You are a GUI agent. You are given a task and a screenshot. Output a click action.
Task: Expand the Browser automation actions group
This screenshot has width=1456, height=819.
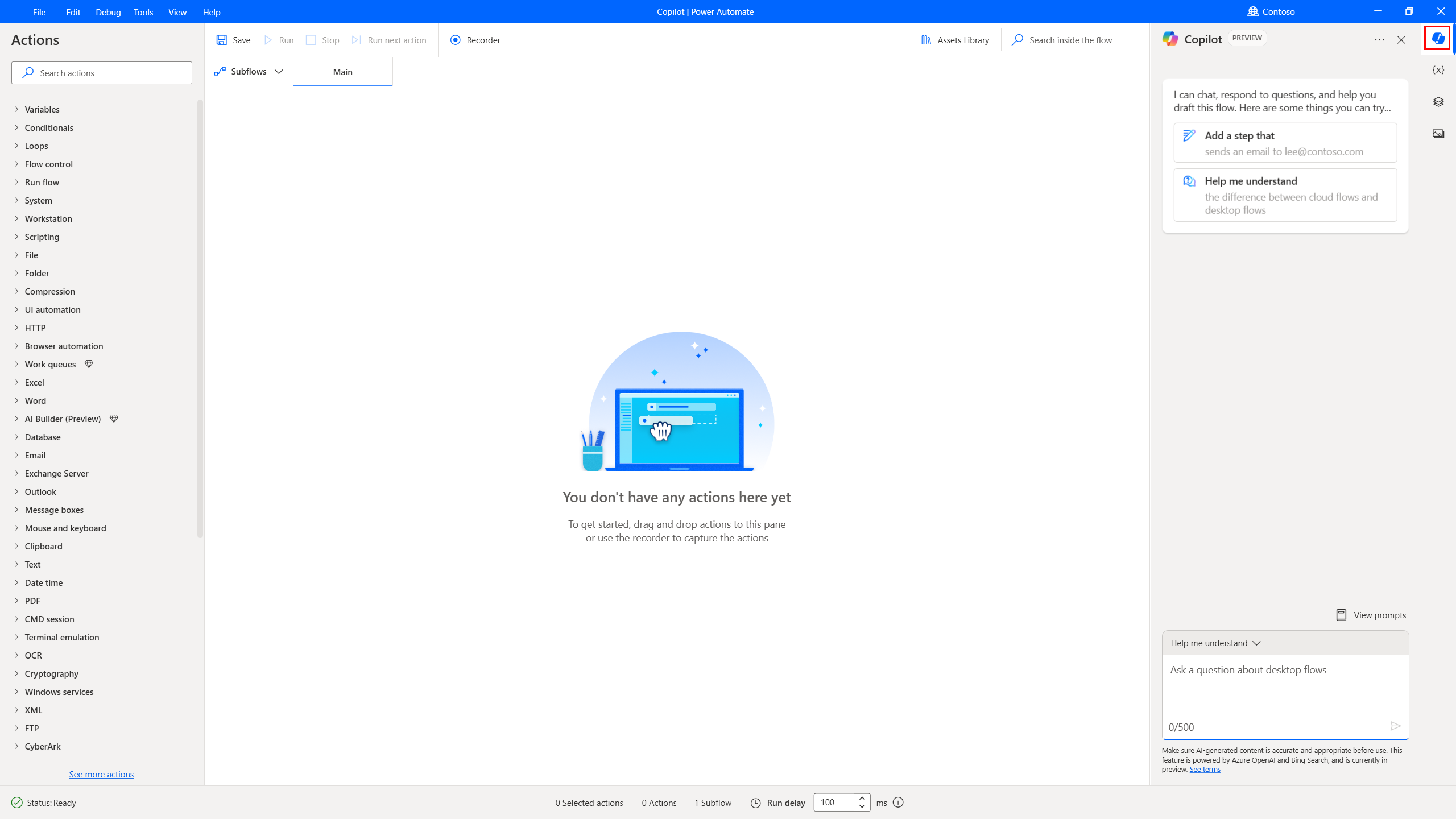point(64,346)
